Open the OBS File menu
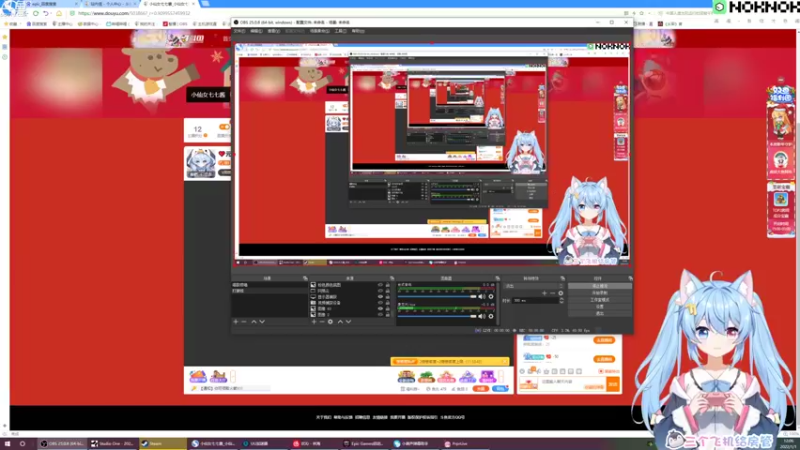Viewport: 800px width, 450px height. pyautogui.click(x=239, y=31)
